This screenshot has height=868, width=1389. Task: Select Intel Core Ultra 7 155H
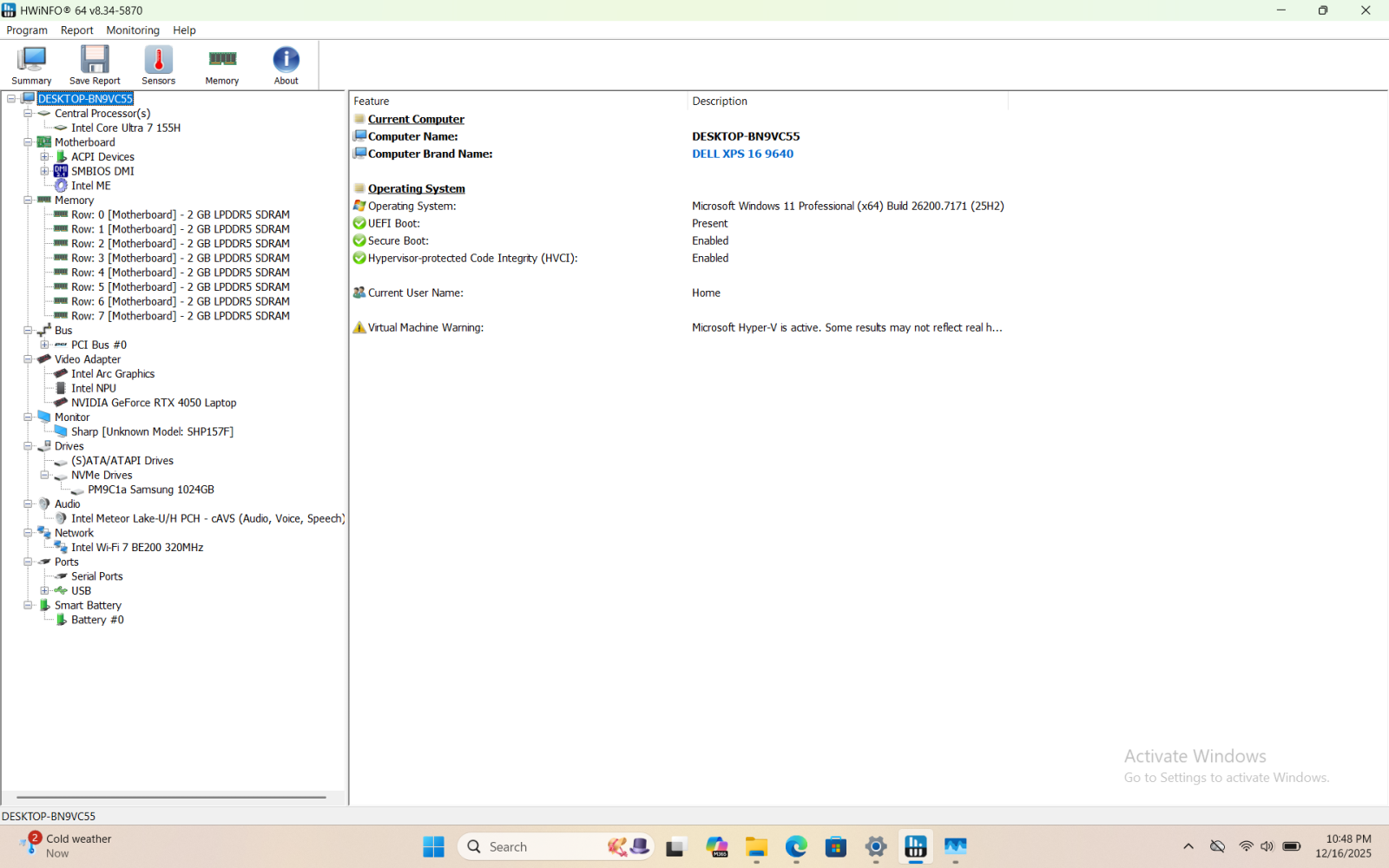(126, 128)
